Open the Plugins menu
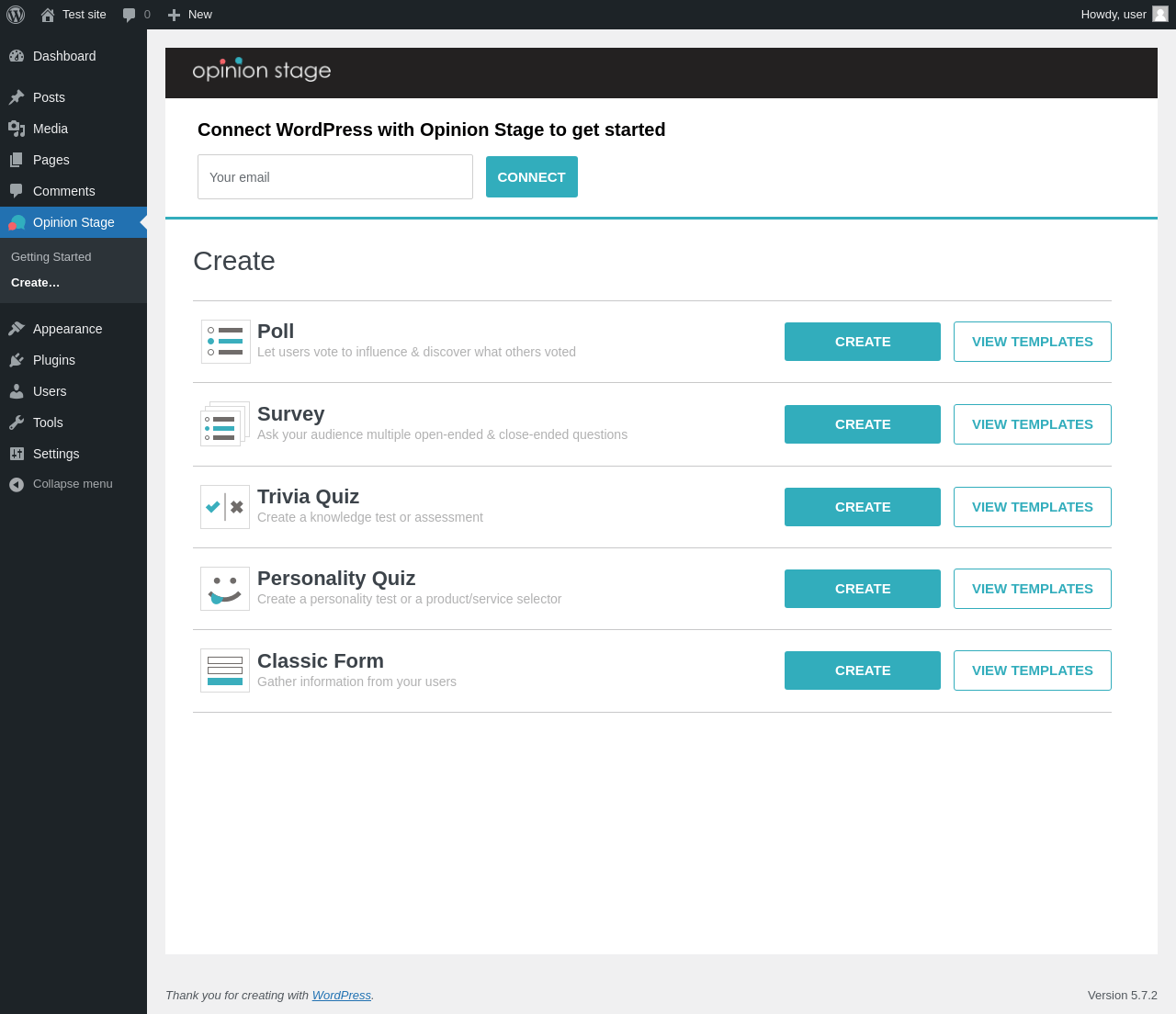Screen dimensions: 1176x1014 click(x=73, y=360)
